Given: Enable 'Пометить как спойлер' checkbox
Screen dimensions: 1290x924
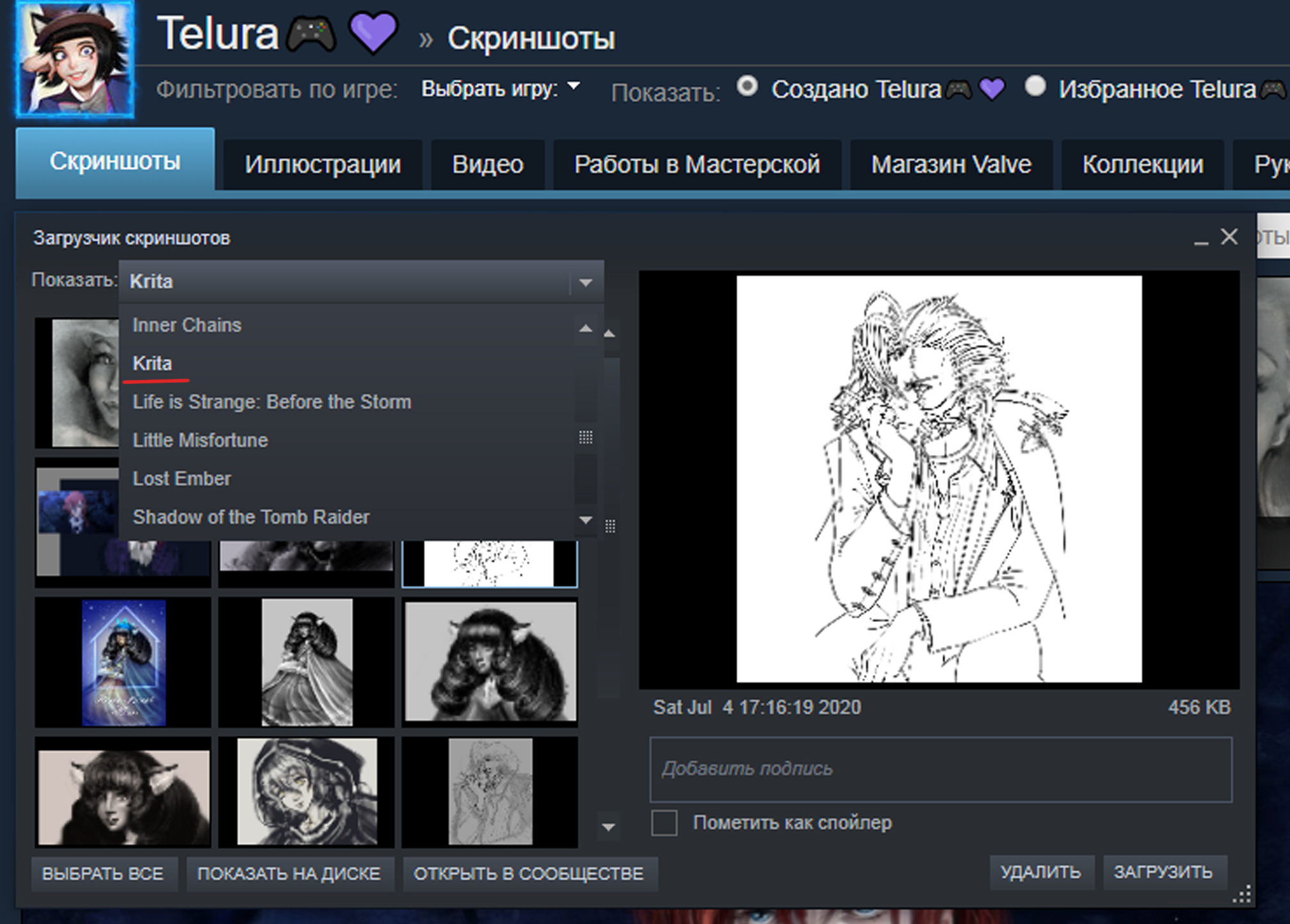Looking at the screenshot, I should coord(664,822).
